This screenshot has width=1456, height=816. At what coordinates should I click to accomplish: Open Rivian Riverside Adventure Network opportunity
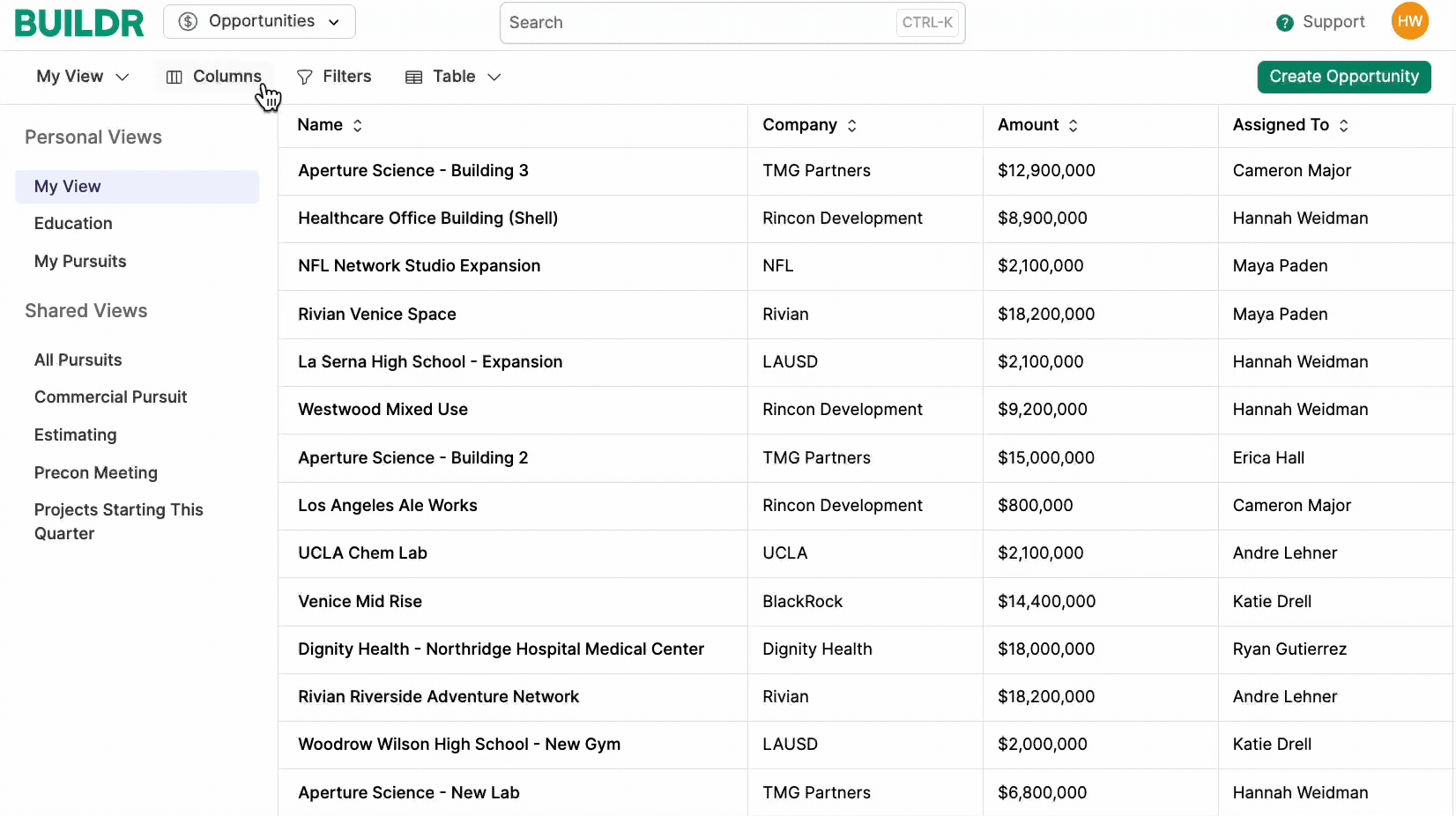(x=439, y=697)
